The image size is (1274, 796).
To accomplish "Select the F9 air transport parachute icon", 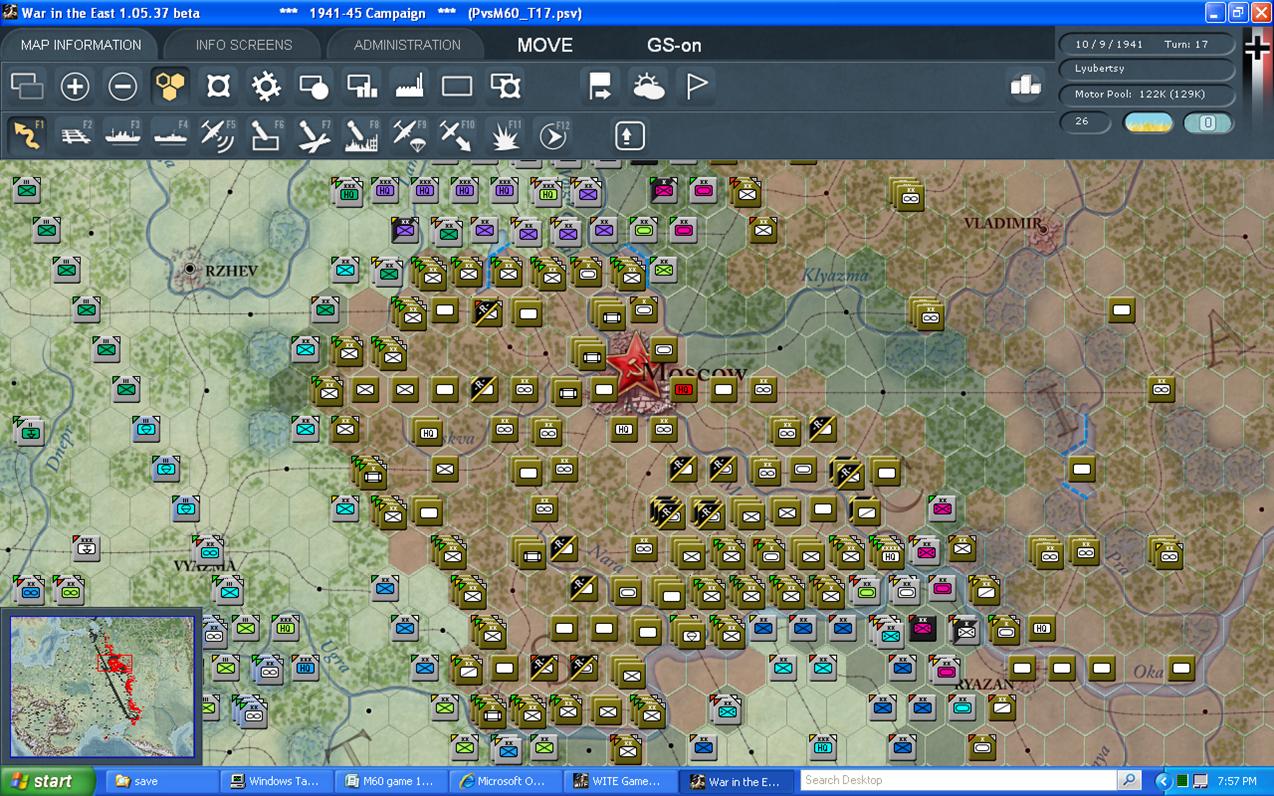I will [410, 135].
